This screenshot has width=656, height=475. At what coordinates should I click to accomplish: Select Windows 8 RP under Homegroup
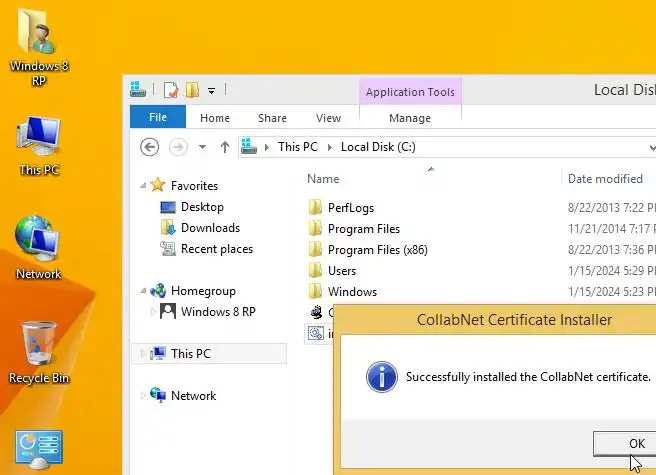(218, 312)
